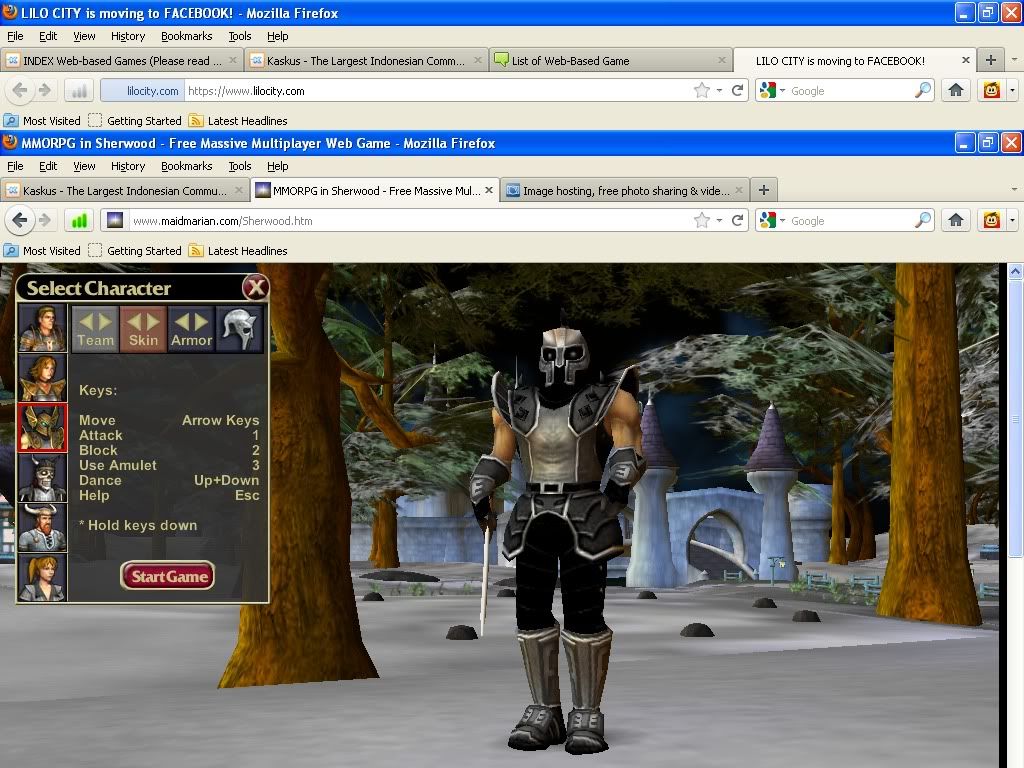
Task: Open new tab in Sherwood Firefox window
Action: [x=763, y=190]
